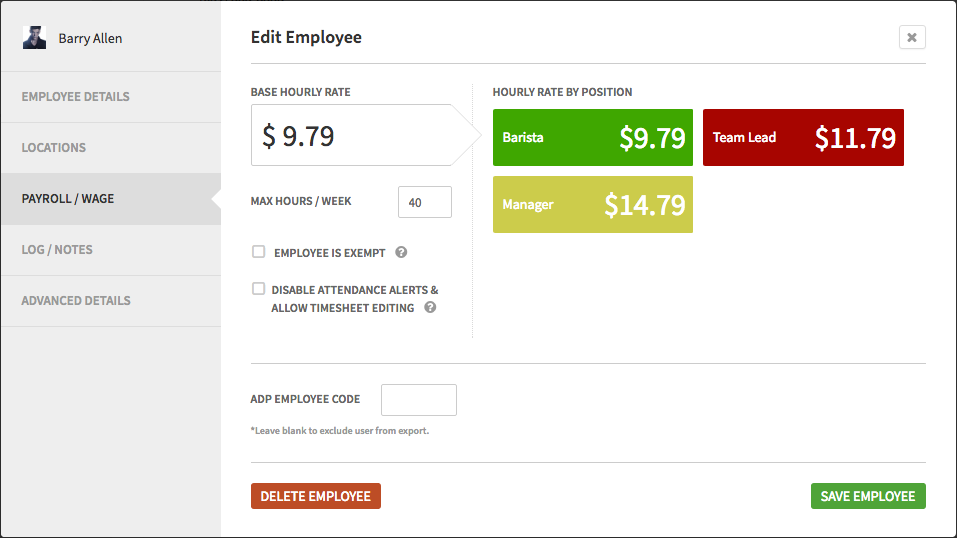Click help icon beside Employee Is Exempt
The height and width of the screenshot is (538, 957).
(401, 253)
